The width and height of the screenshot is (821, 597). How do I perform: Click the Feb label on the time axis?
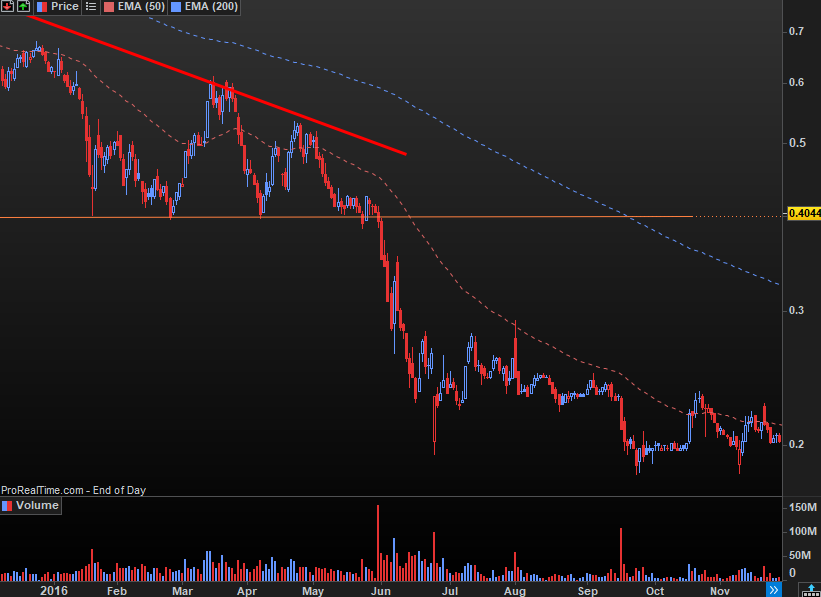click(117, 591)
